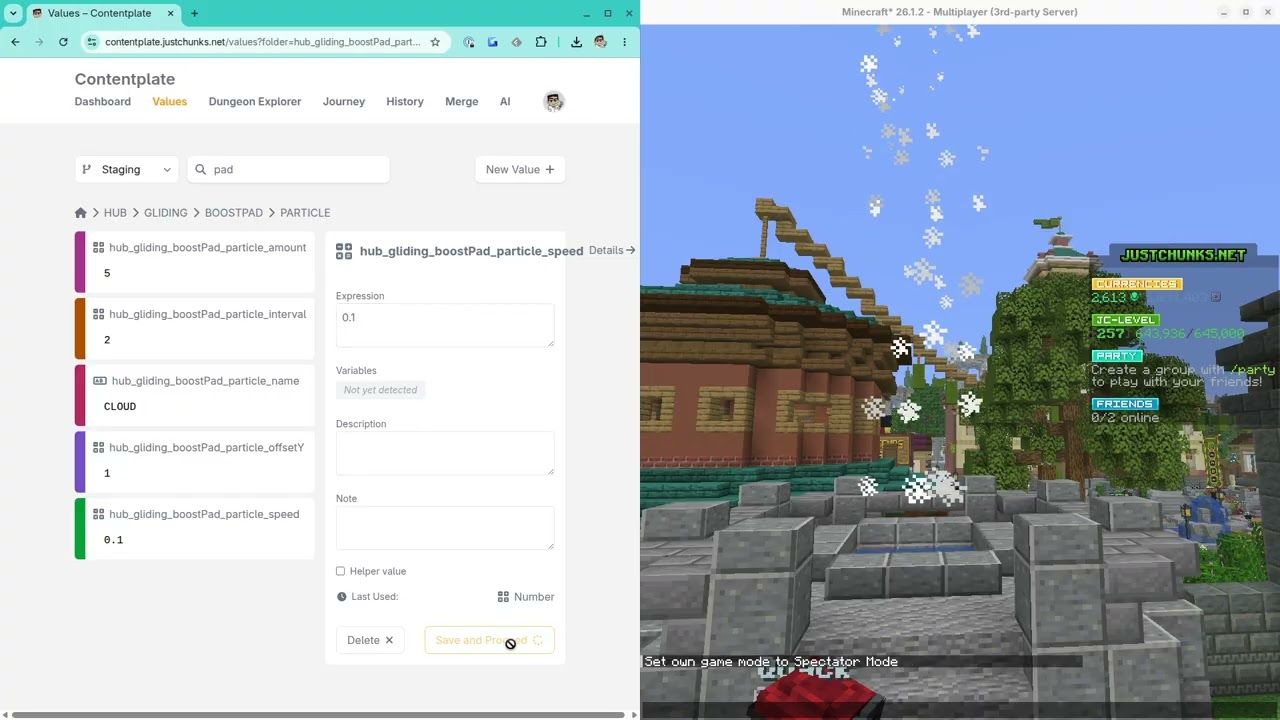Image resolution: width=1280 pixels, height=720 pixels.
Task: Click the text-type icon on the particle_name card
Action: pos(99,381)
